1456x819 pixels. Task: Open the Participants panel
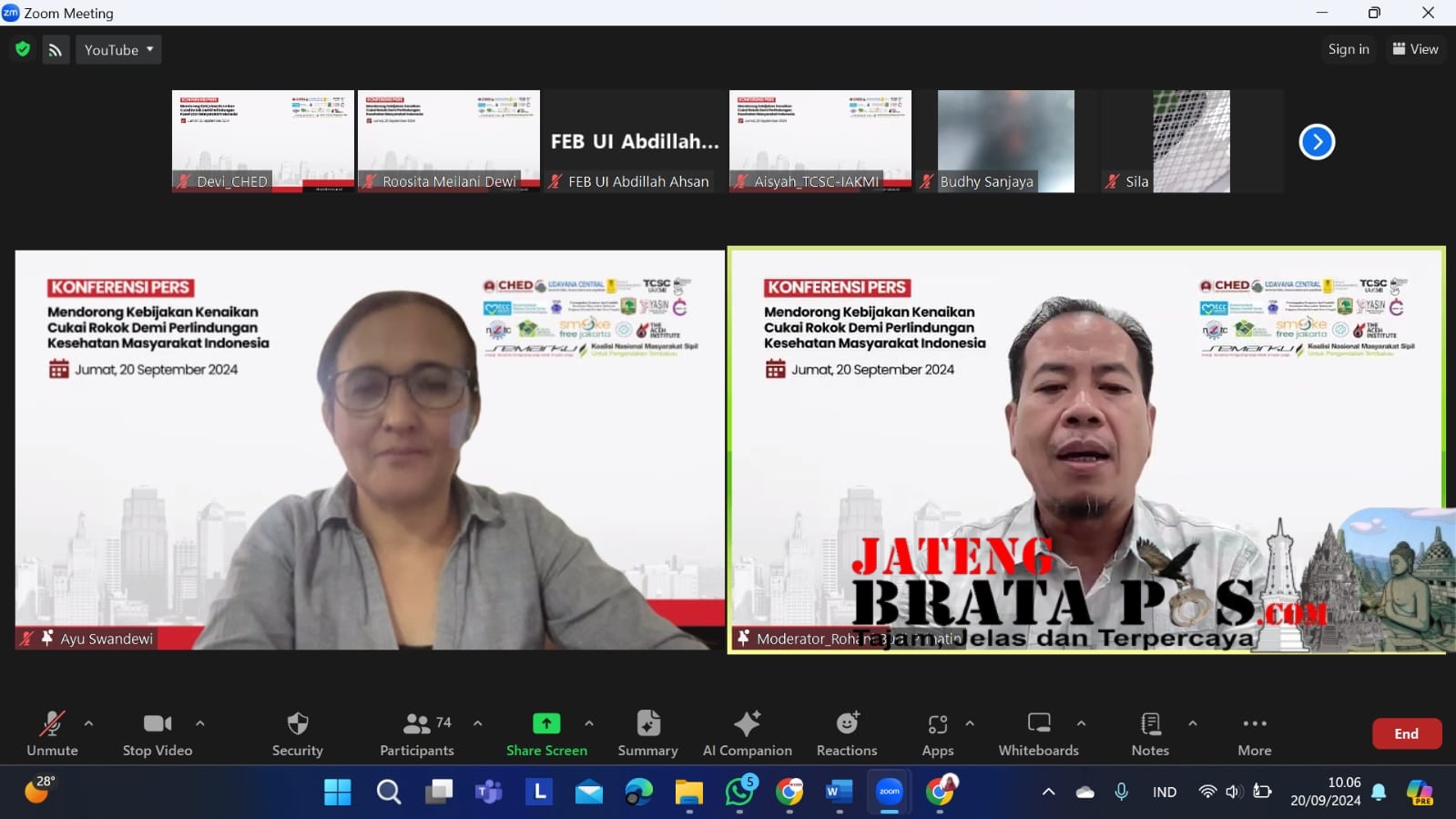pyautogui.click(x=417, y=724)
